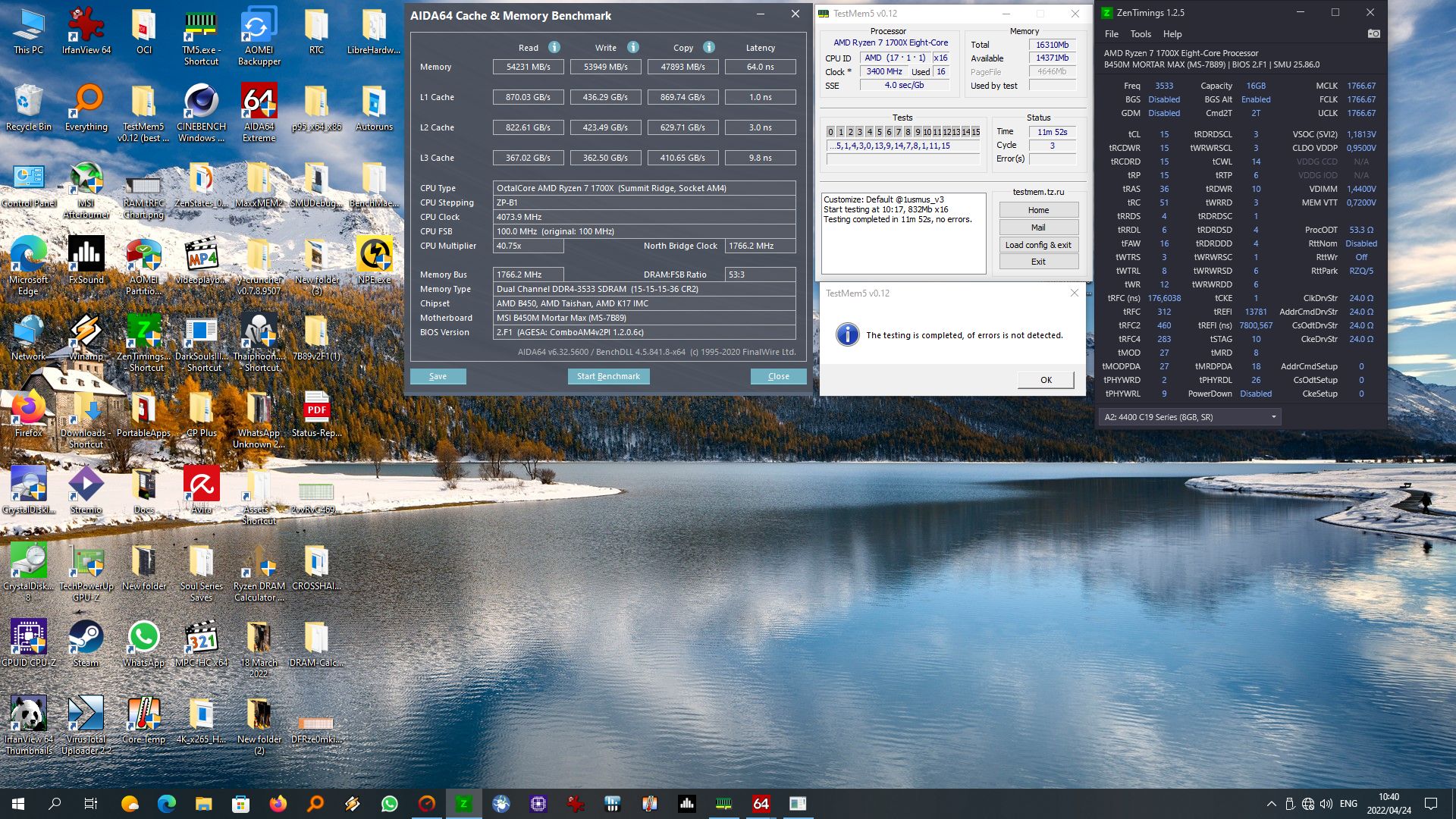Open the network tray icon
Image resolution: width=1456 pixels, height=819 pixels.
click(1308, 804)
